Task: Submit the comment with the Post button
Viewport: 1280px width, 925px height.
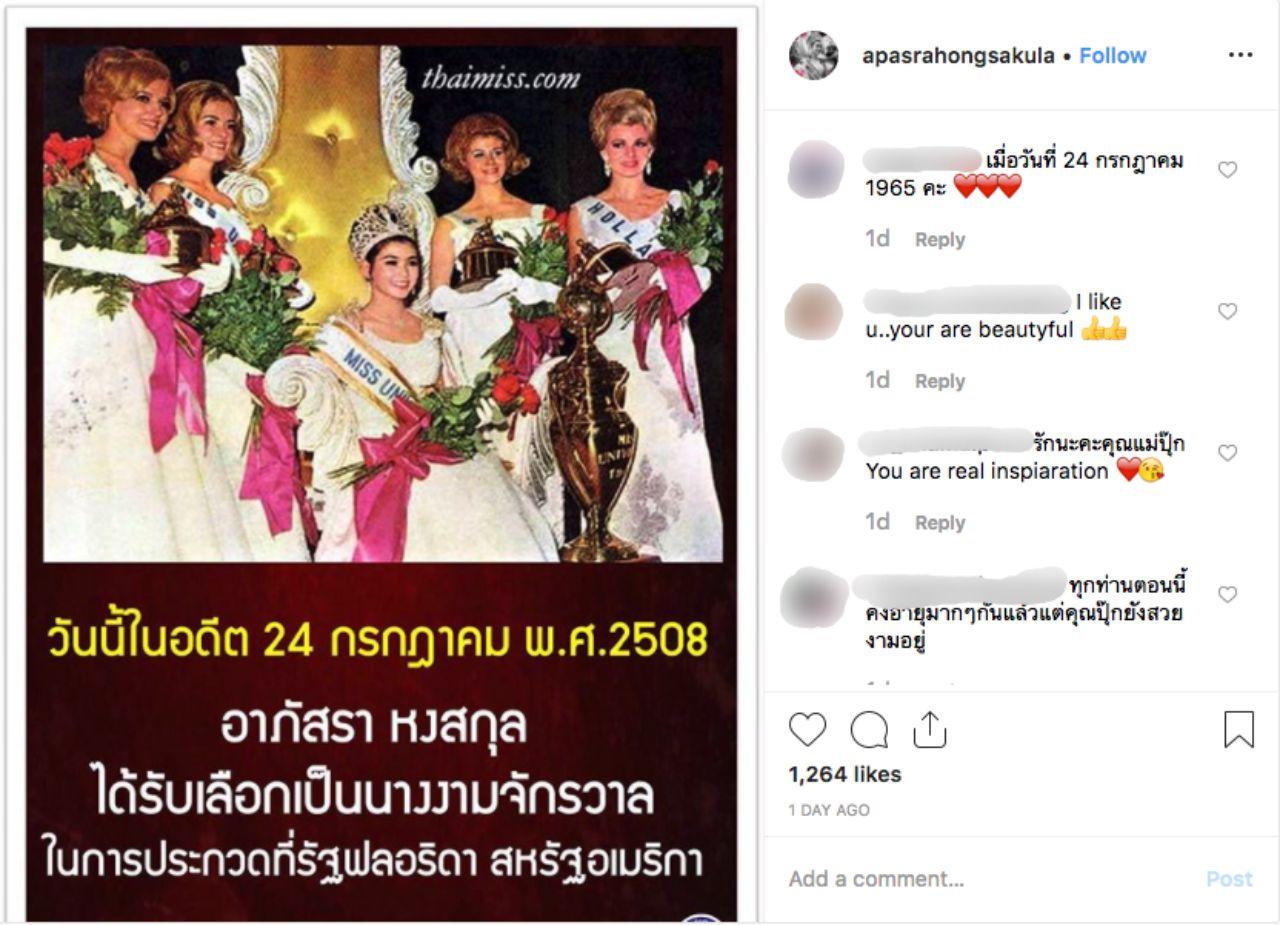Action: click(x=1229, y=879)
